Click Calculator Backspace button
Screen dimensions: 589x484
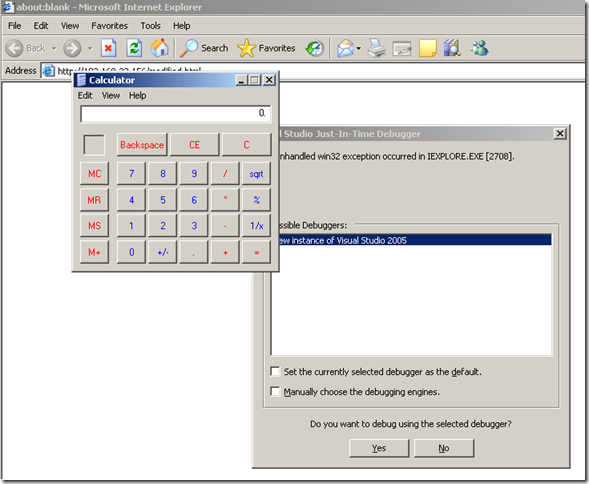142,145
